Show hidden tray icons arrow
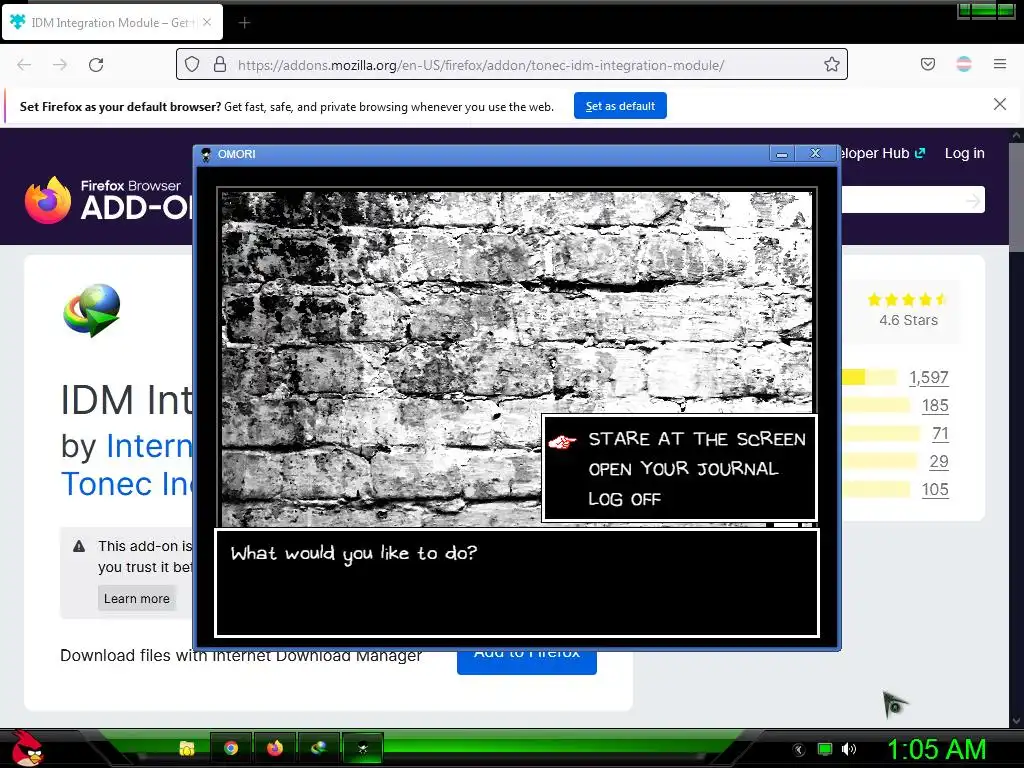This screenshot has width=1024, height=768. point(799,749)
